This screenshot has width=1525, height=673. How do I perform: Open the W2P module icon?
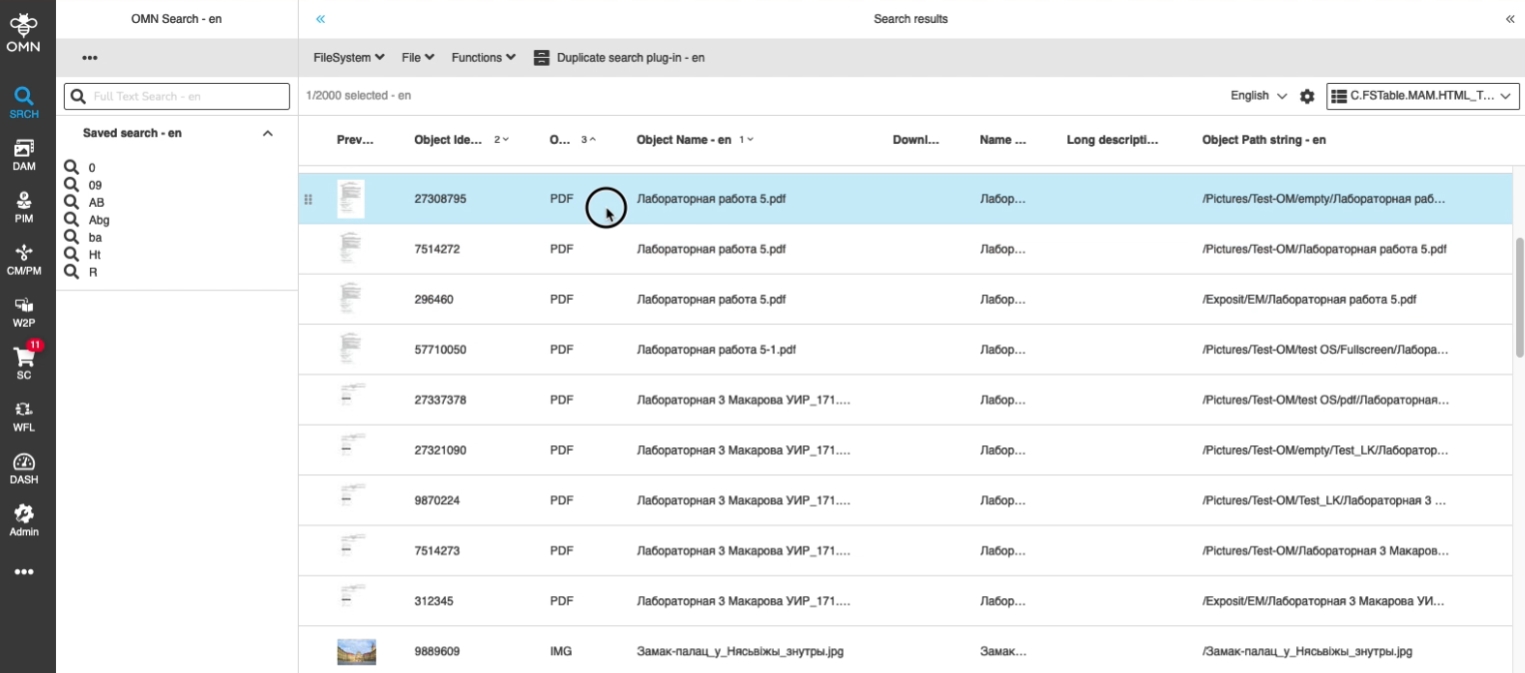coord(24,310)
